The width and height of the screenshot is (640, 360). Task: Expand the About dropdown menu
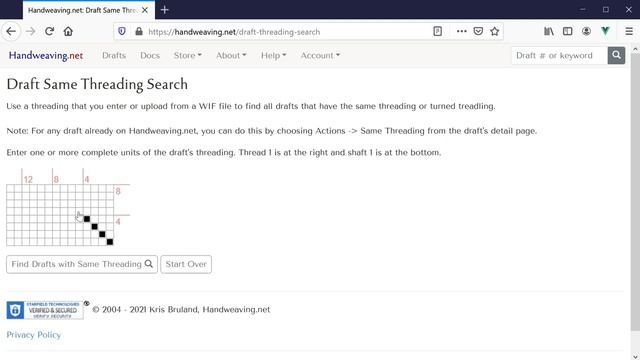point(231,56)
